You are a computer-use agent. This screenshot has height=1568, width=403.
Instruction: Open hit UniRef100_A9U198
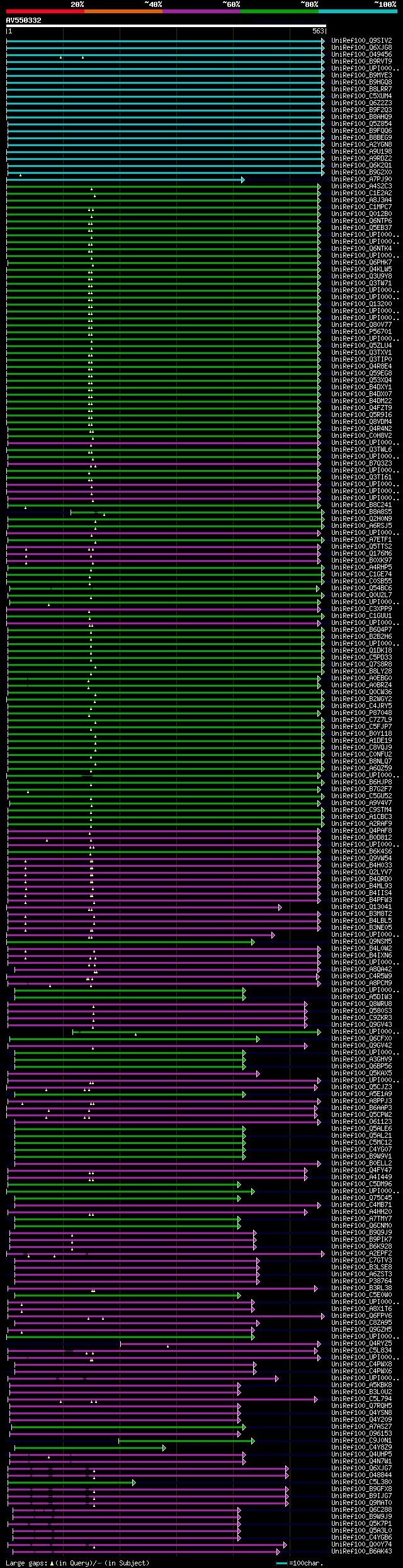361,151
